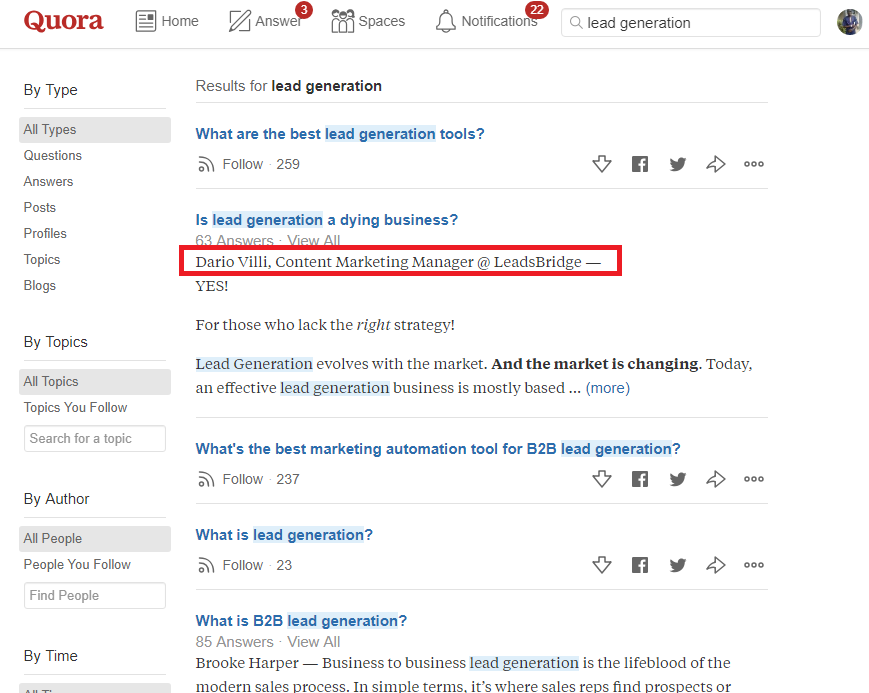
Task: Open more options for 'What is lead generation?'
Action: click(x=754, y=565)
